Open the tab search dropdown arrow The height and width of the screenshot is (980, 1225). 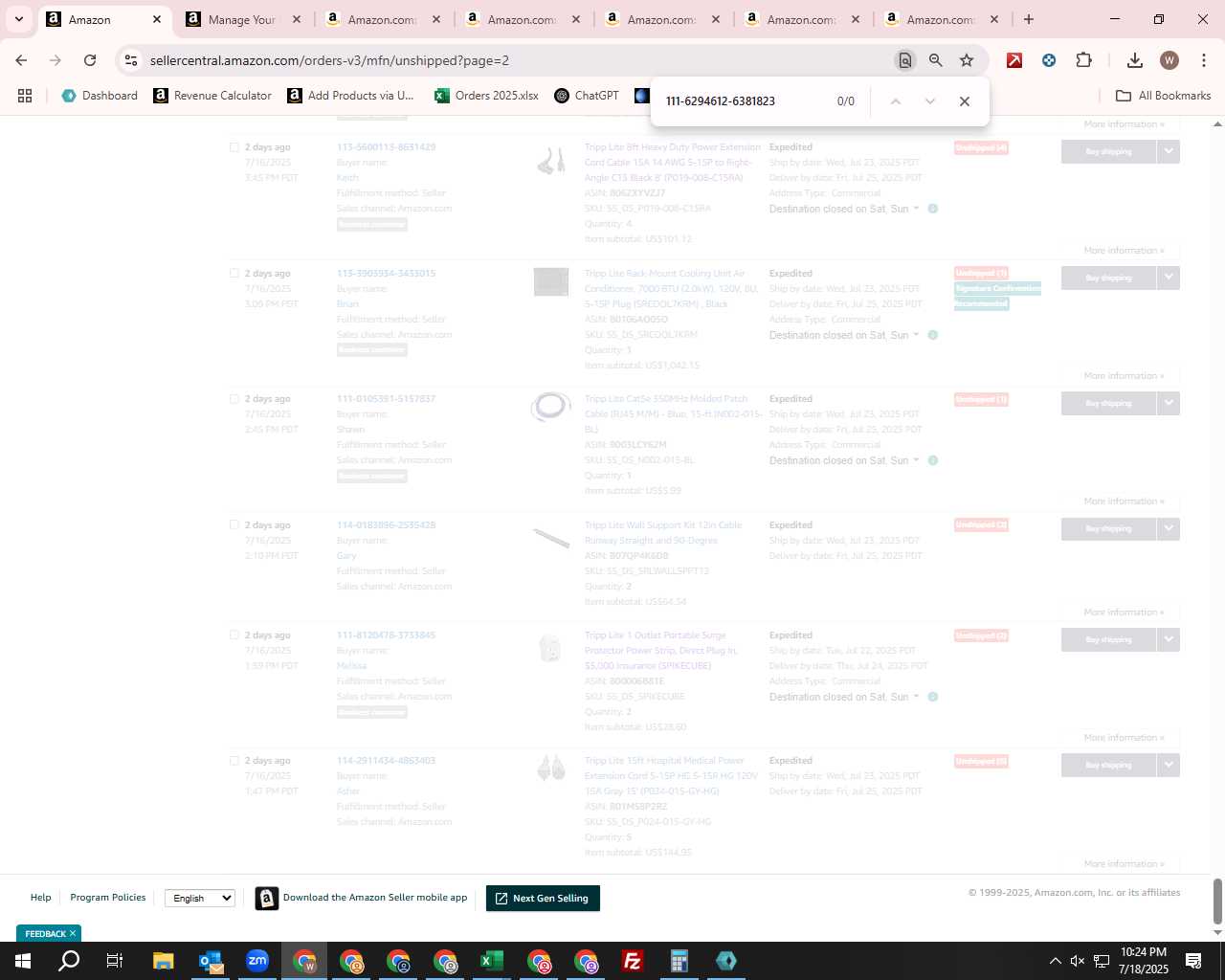[x=18, y=19]
